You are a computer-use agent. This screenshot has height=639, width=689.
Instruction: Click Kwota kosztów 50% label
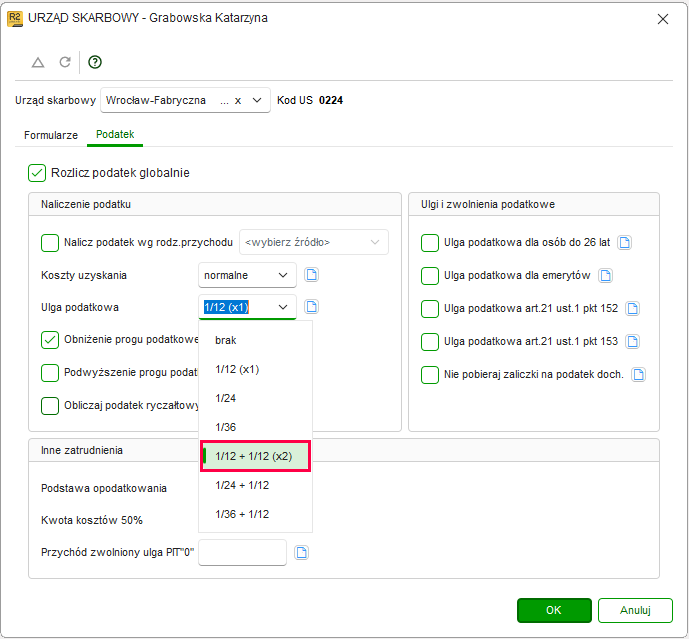coord(92,520)
